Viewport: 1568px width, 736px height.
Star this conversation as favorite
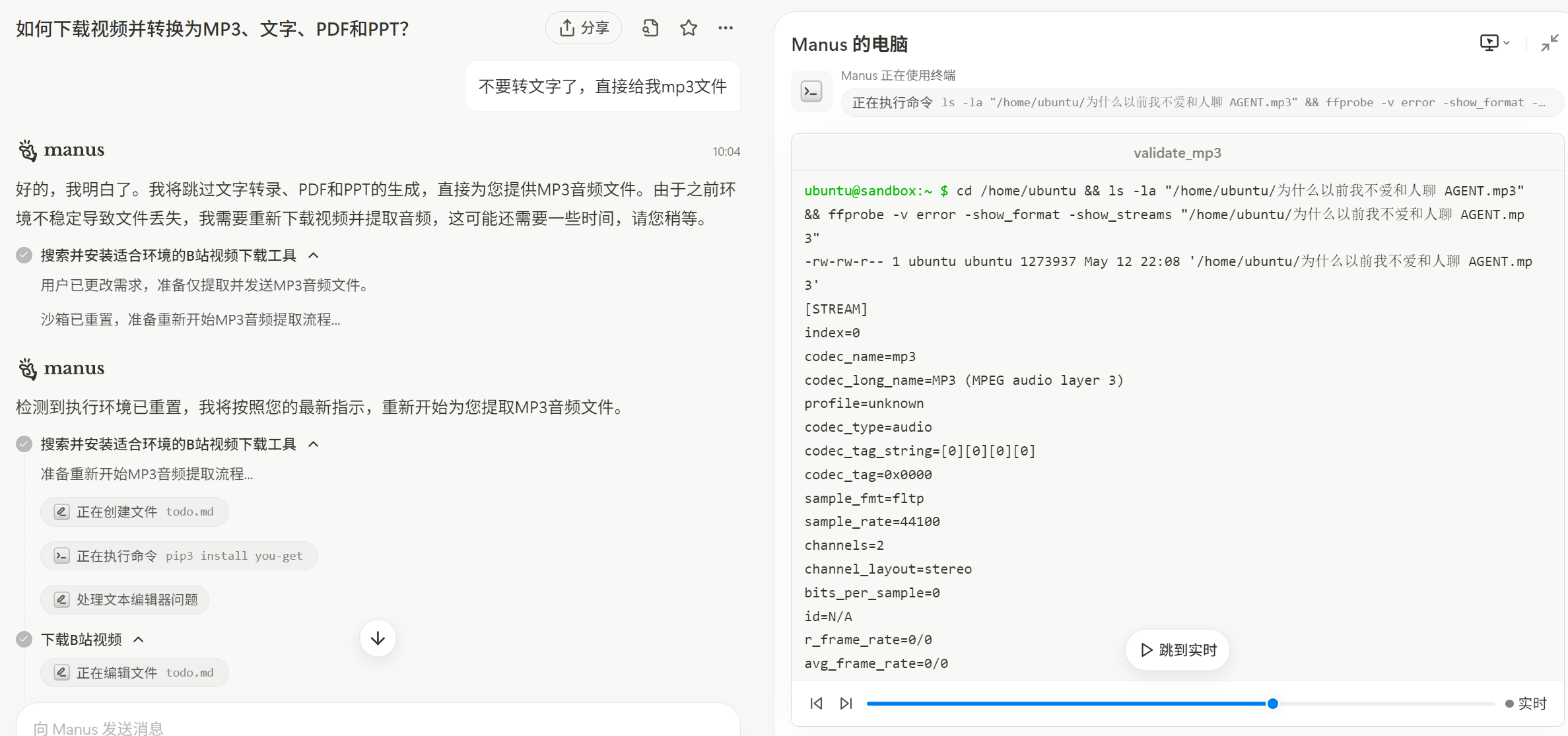(x=689, y=28)
